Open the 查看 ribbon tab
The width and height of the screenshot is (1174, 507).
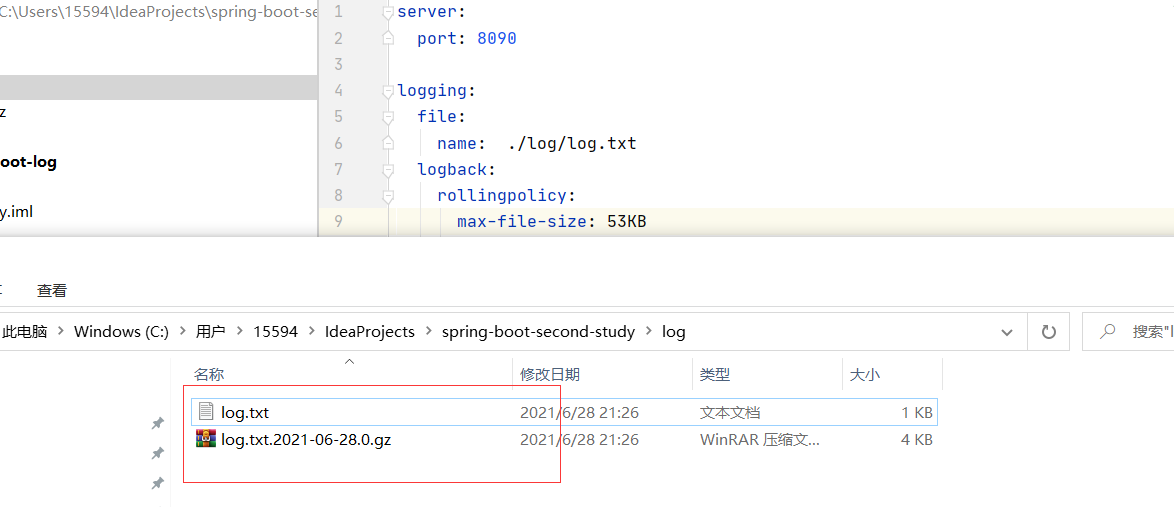click(52, 291)
